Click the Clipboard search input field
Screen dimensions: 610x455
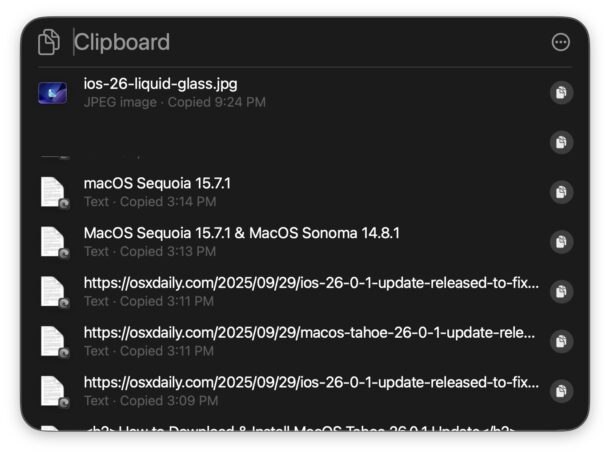(300, 42)
